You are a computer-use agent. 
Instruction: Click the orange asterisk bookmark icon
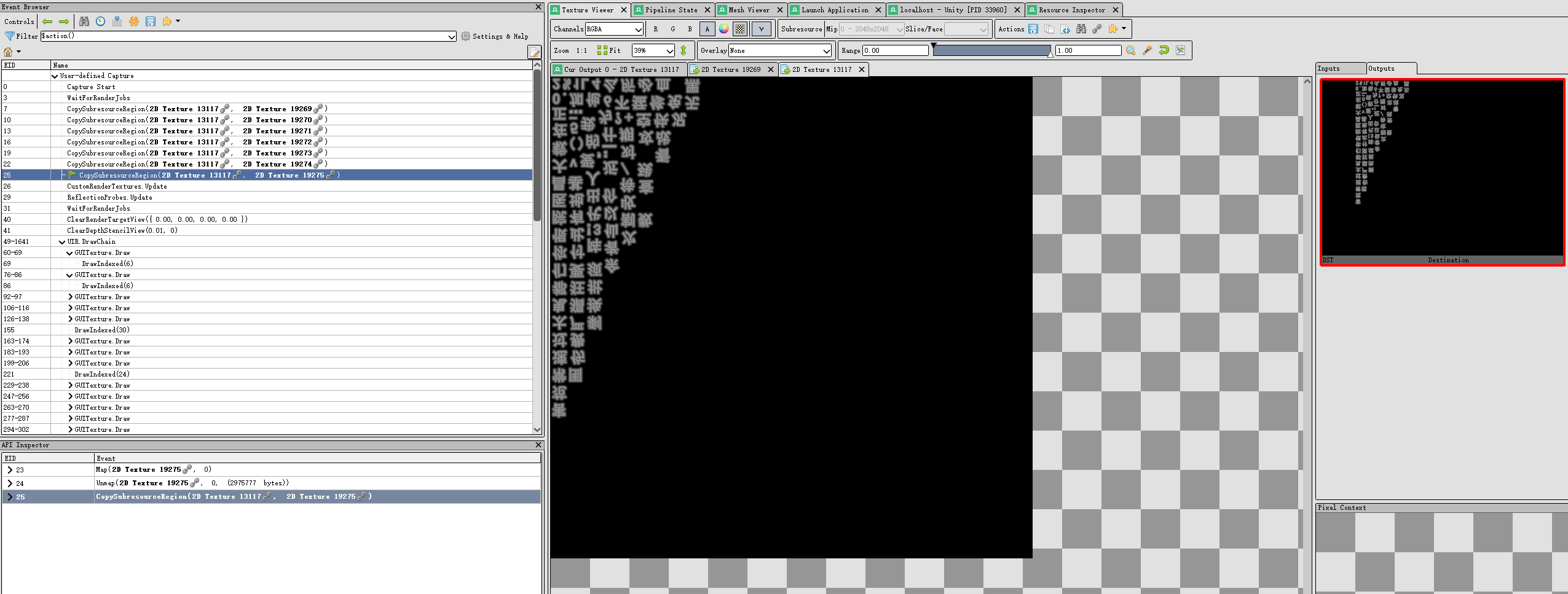click(134, 21)
